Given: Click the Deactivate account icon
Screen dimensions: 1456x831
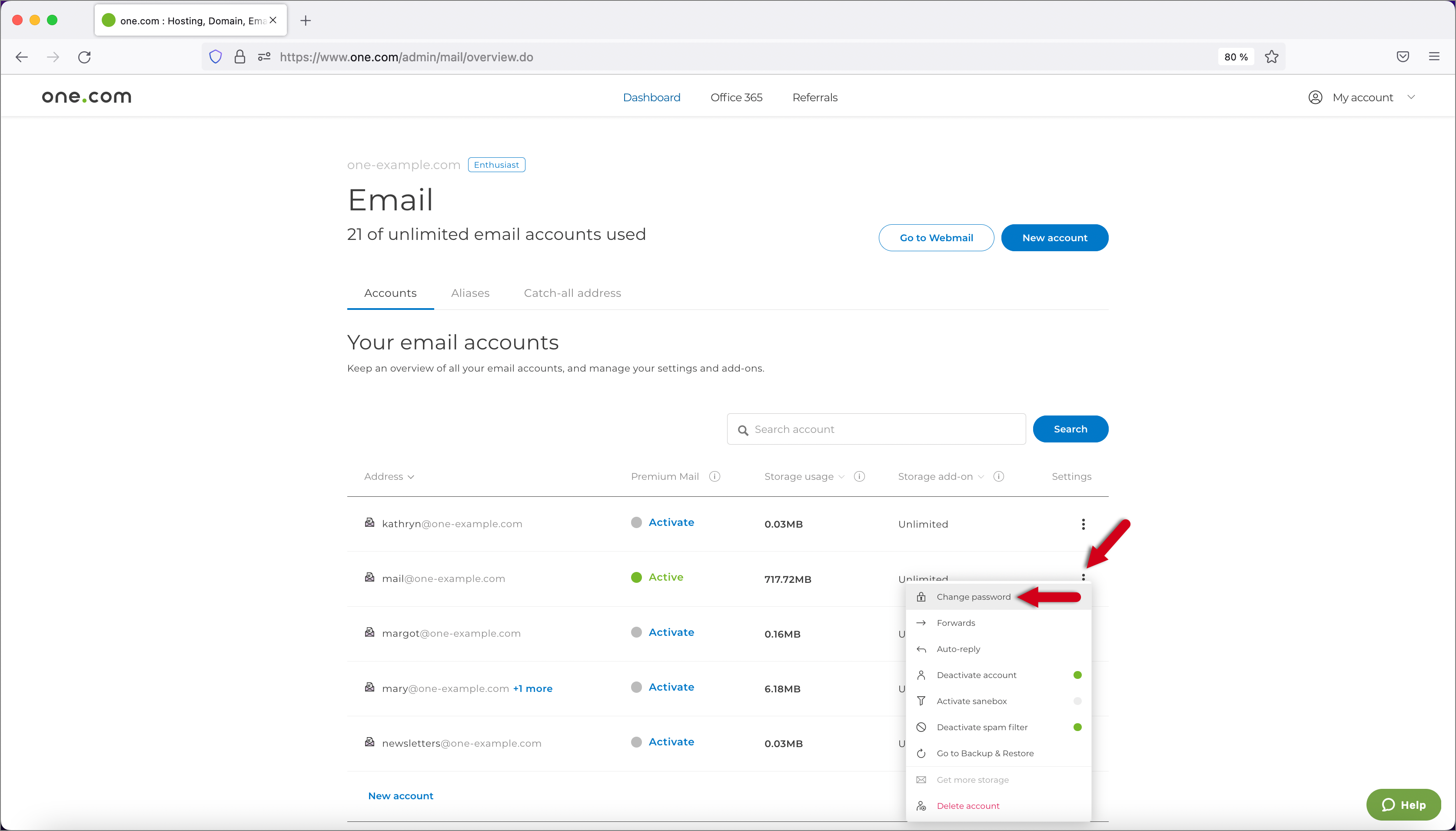Looking at the screenshot, I should pyautogui.click(x=921, y=674).
